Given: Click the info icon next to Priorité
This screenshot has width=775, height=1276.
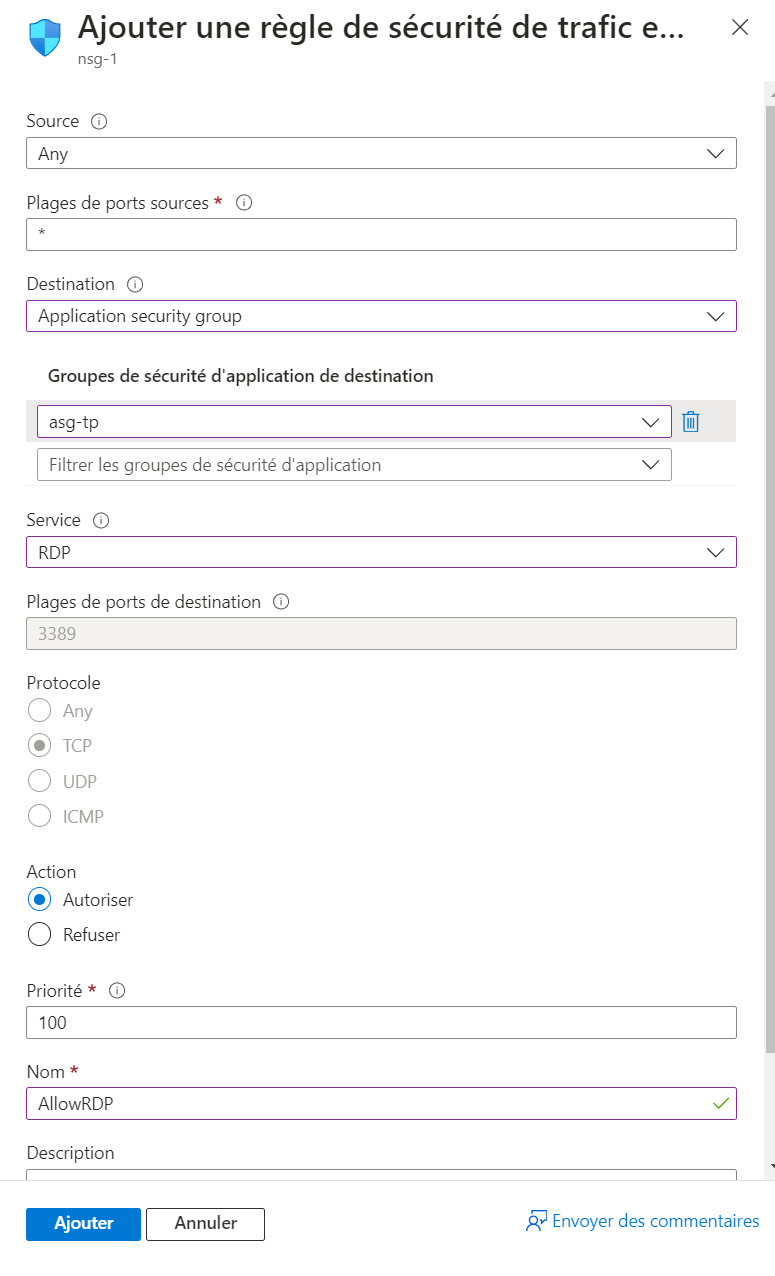Looking at the screenshot, I should click(x=117, y=990).
